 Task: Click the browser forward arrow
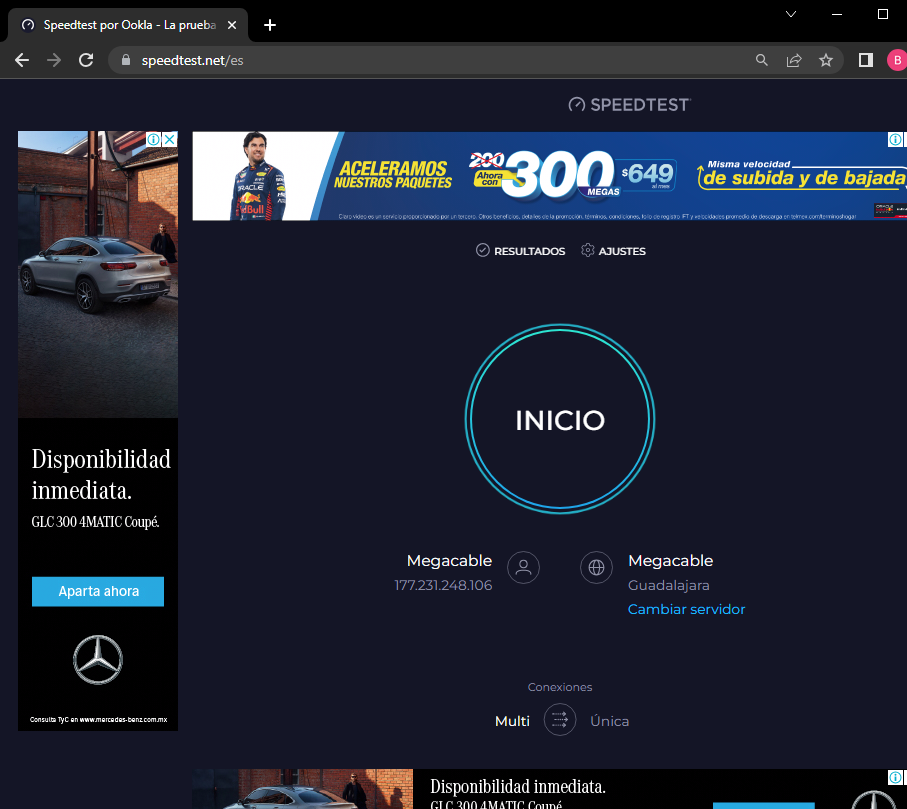tap(54, 60)
